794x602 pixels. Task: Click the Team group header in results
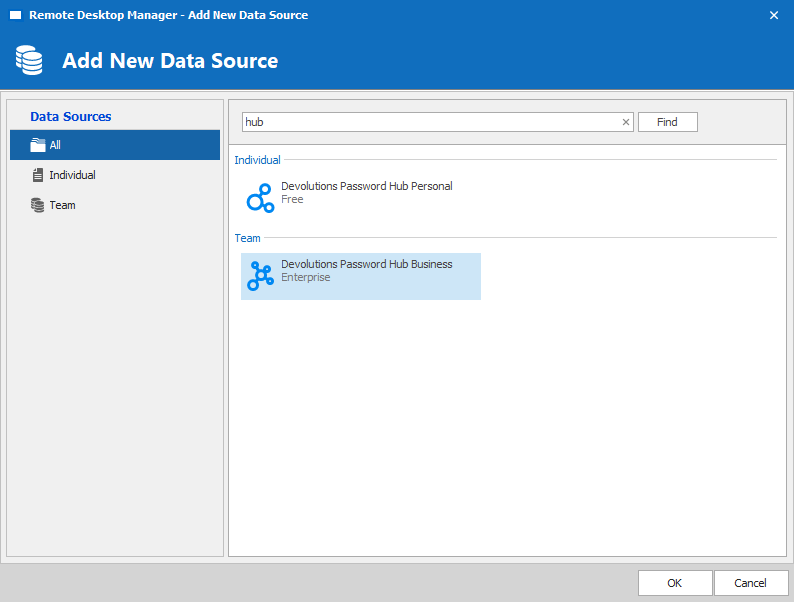(x=247, y=238)
